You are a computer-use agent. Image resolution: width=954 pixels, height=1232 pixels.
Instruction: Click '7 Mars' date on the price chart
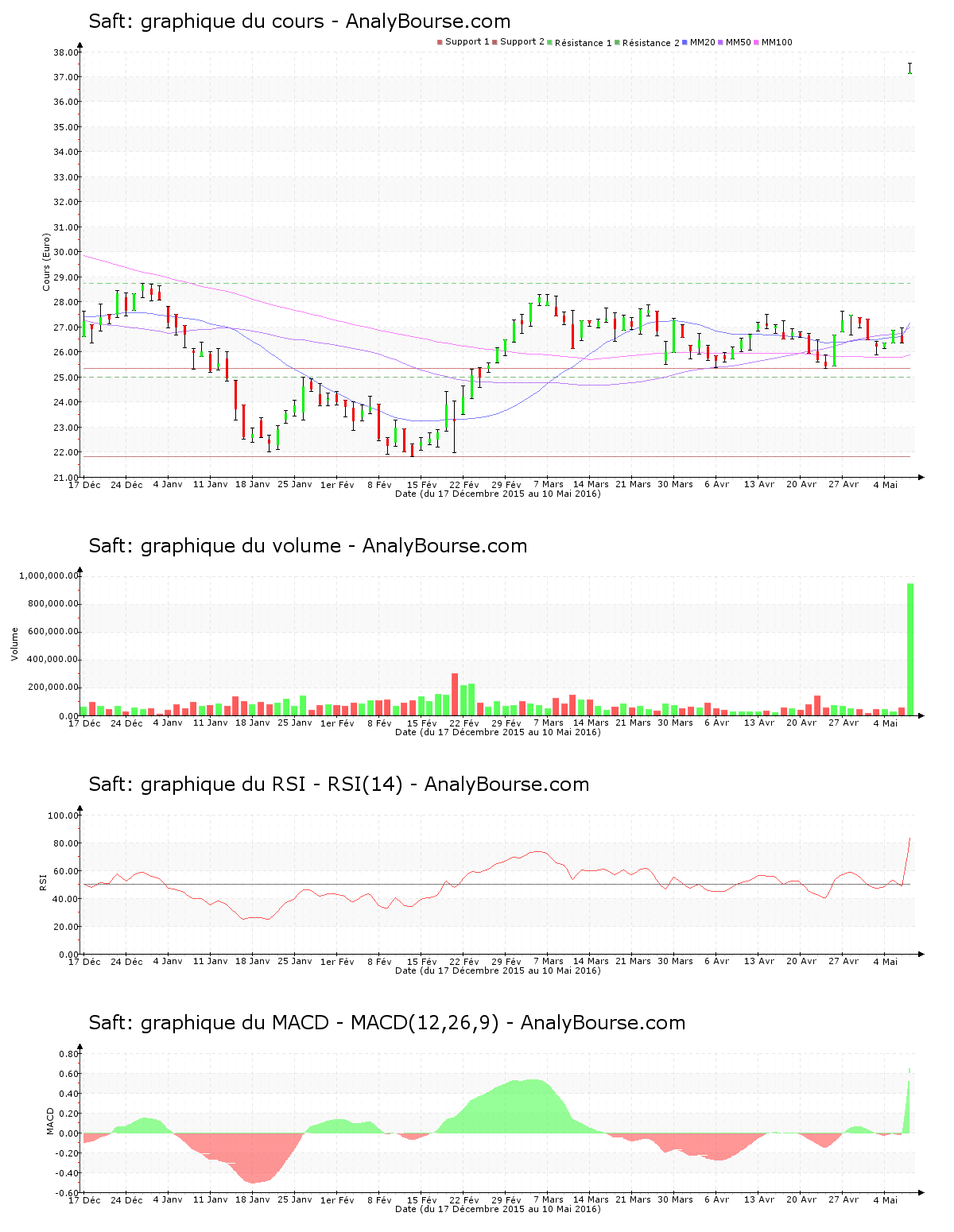(549, 484)
